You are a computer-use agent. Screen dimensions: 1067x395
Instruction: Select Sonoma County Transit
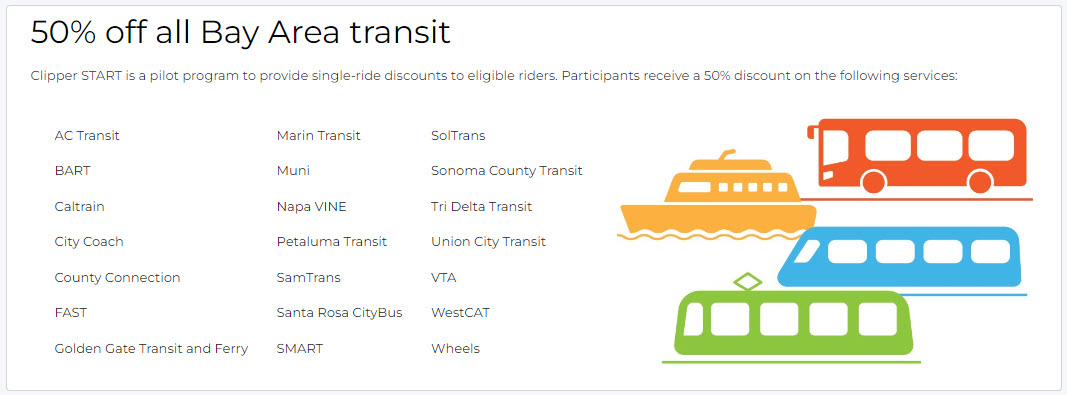coord(507,171)
